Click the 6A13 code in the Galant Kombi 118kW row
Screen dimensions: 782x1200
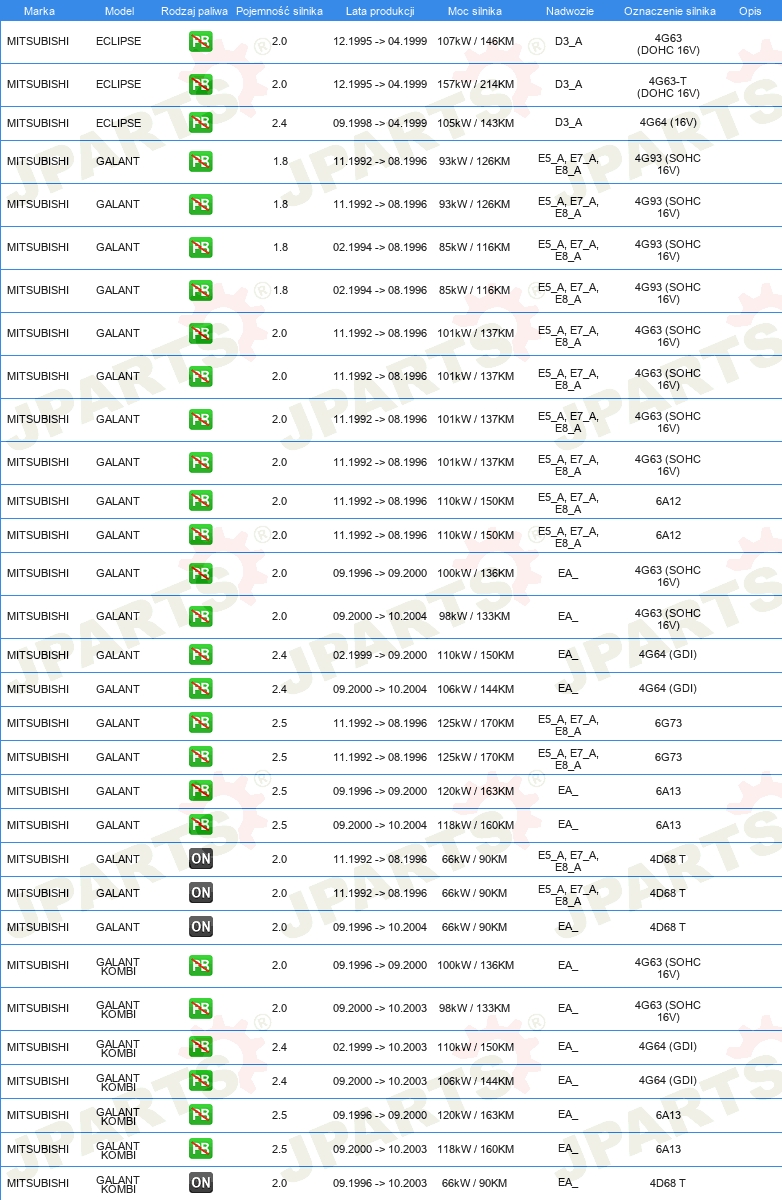click(668, 1149)
